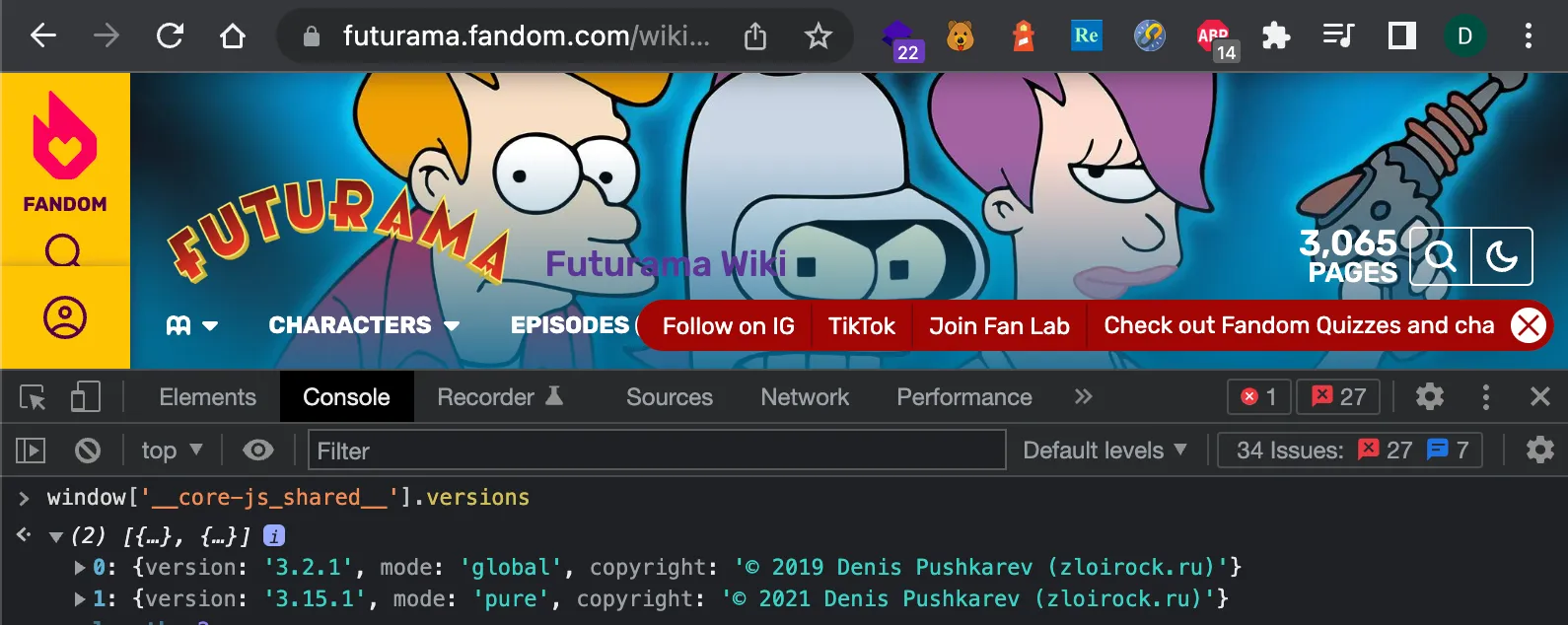Go forward to next page
1568x625 pixels.
click(x=107, y=36)
